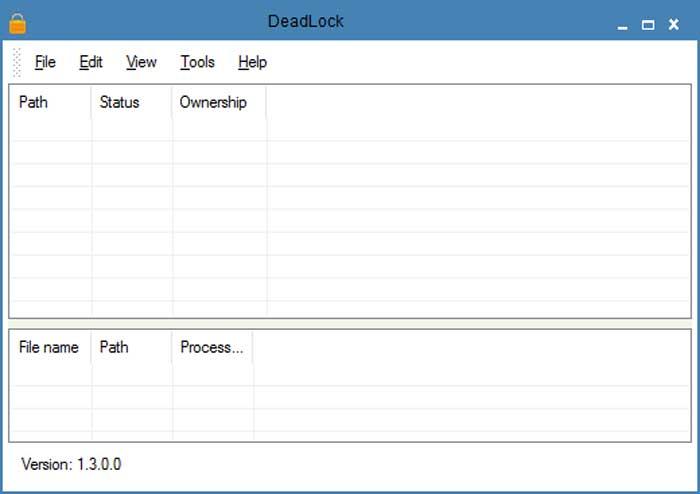Image resolution: width=700 pixels, height=494 pixels.
Task: Open the File menu
Action: point(45,62)
